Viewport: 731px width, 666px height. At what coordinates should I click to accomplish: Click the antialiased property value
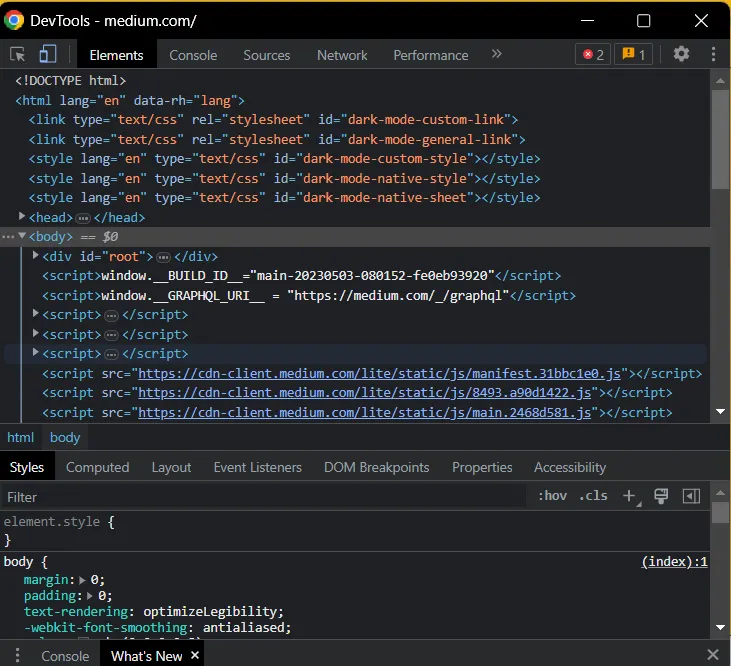[243, 628]
